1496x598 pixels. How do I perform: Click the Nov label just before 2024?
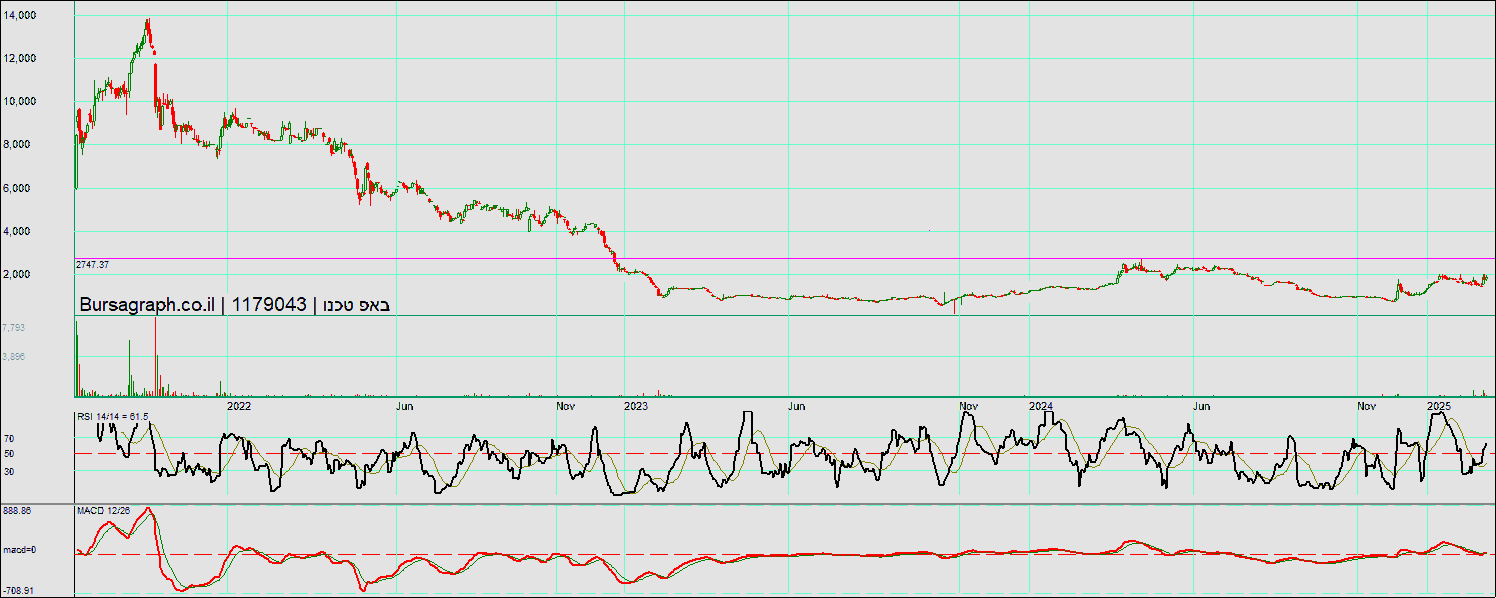click(x=968, y=407)
